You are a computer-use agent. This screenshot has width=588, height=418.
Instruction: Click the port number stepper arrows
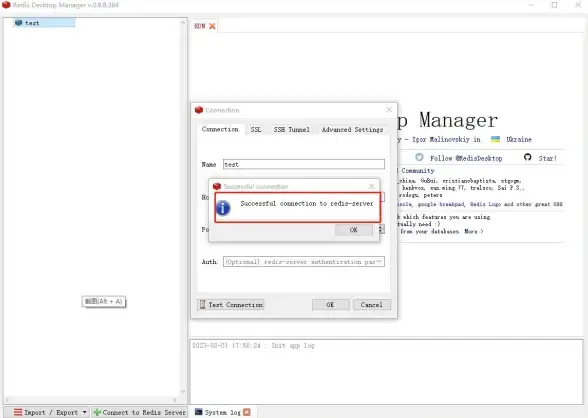pos(381,229)
